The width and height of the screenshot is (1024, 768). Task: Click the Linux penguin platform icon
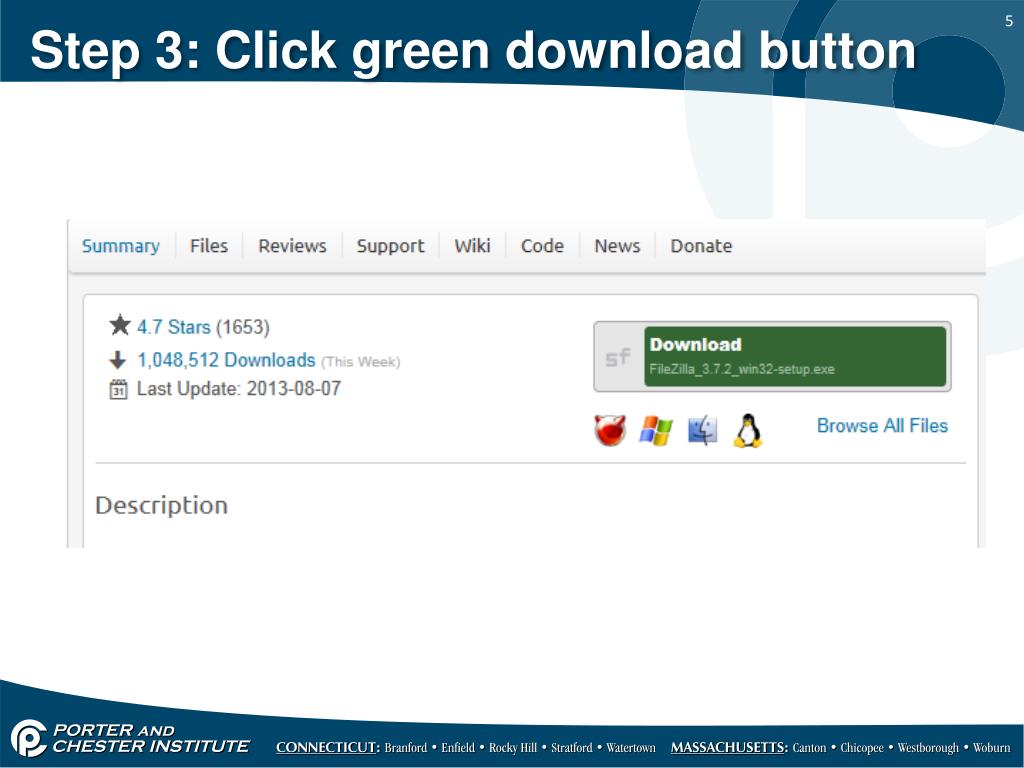tap(748, 430)
